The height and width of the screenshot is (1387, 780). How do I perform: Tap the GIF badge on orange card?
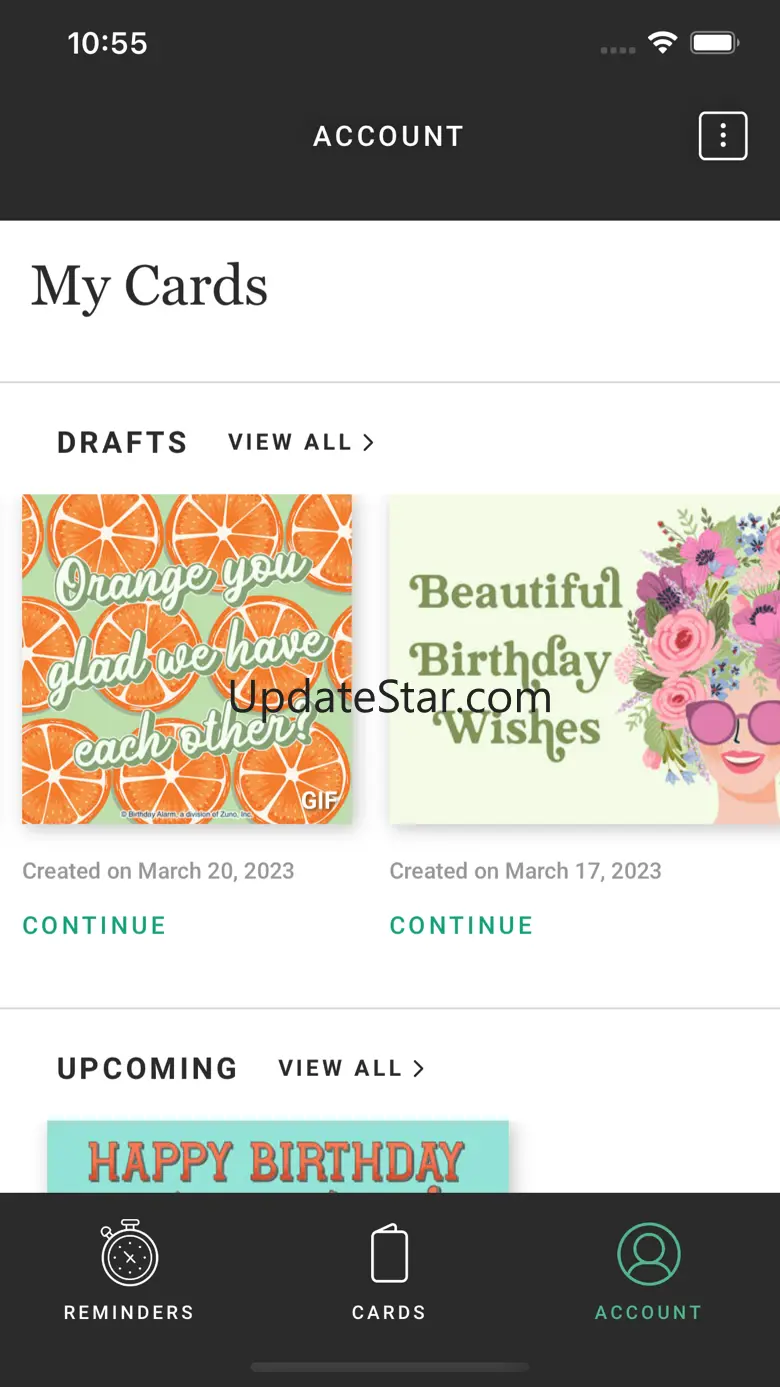pyautogui.click(x=320, y=800)
